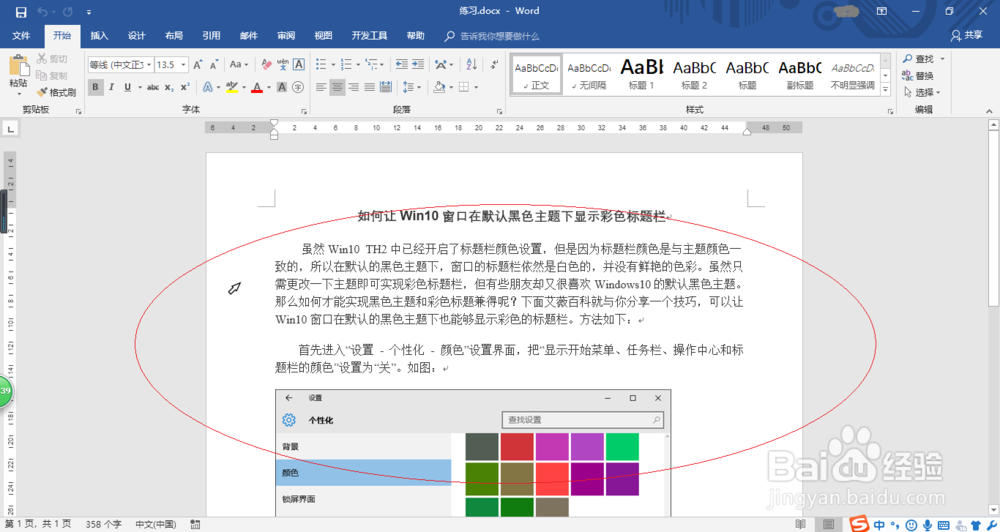Click the Text Effects glowing A icon
This screenshot has height=532, width=1000.
point(208,87)
